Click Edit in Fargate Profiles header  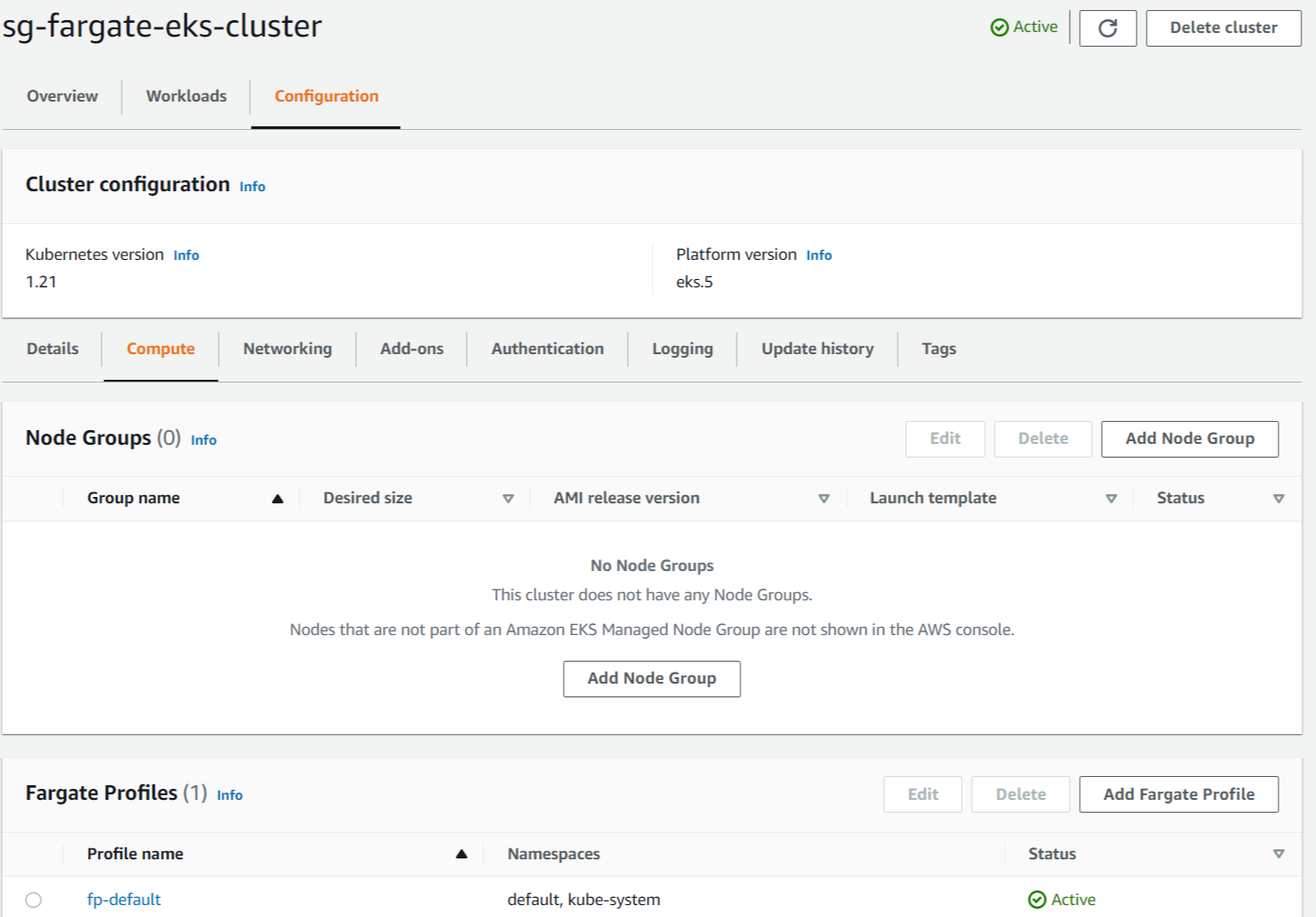(922, 794)
